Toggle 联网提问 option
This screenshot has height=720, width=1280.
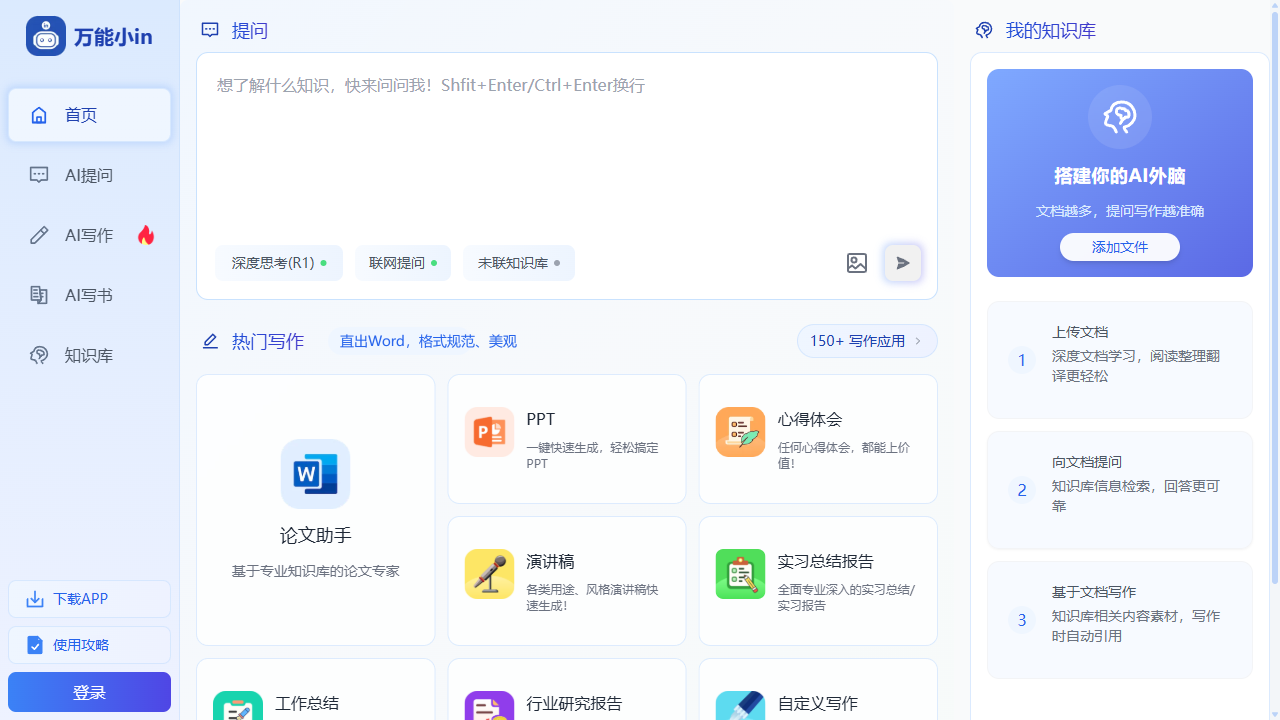click(403, 263)
